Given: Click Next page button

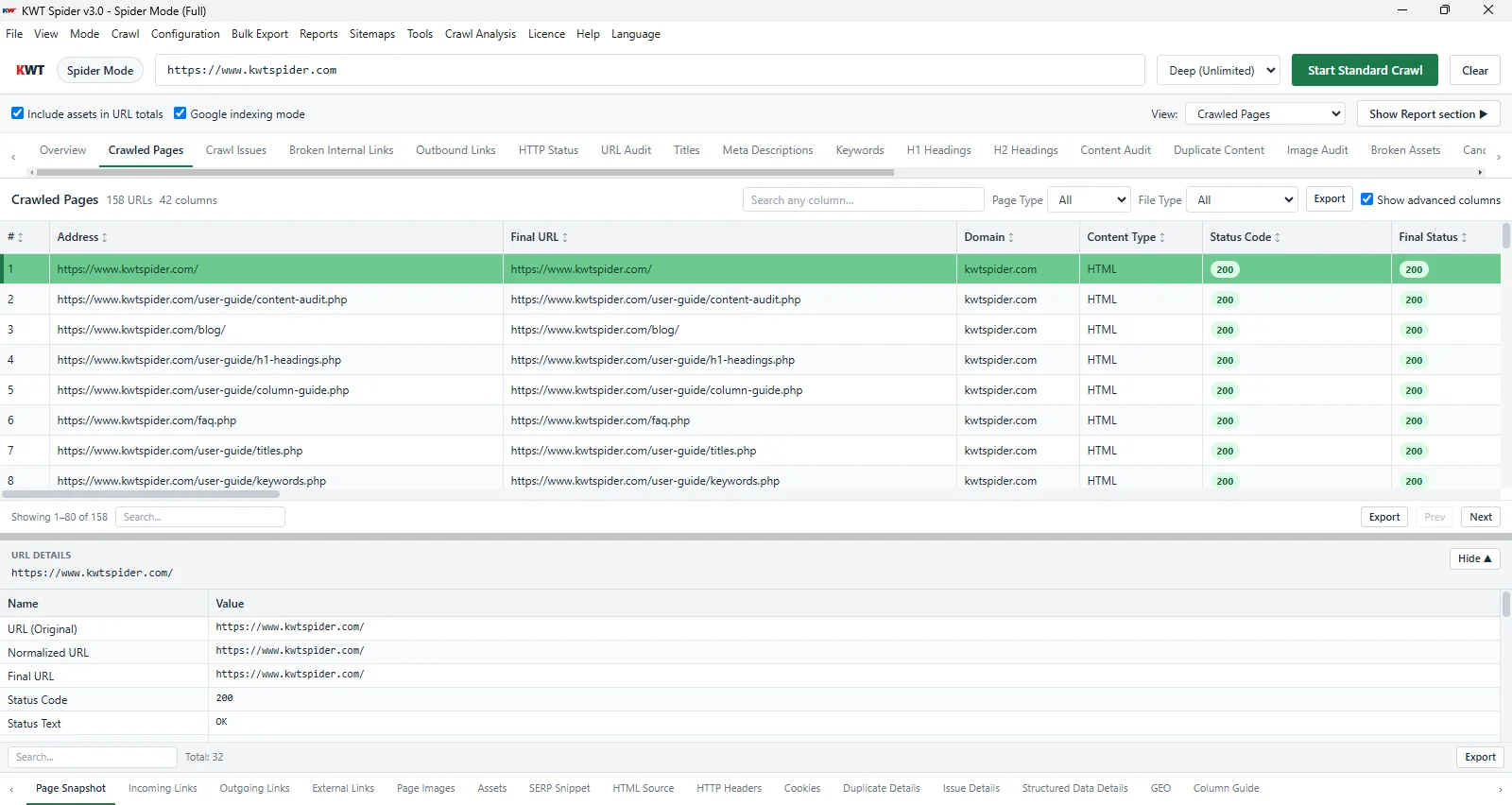Looking at the screenshot, I should (x=1481, y=517).
